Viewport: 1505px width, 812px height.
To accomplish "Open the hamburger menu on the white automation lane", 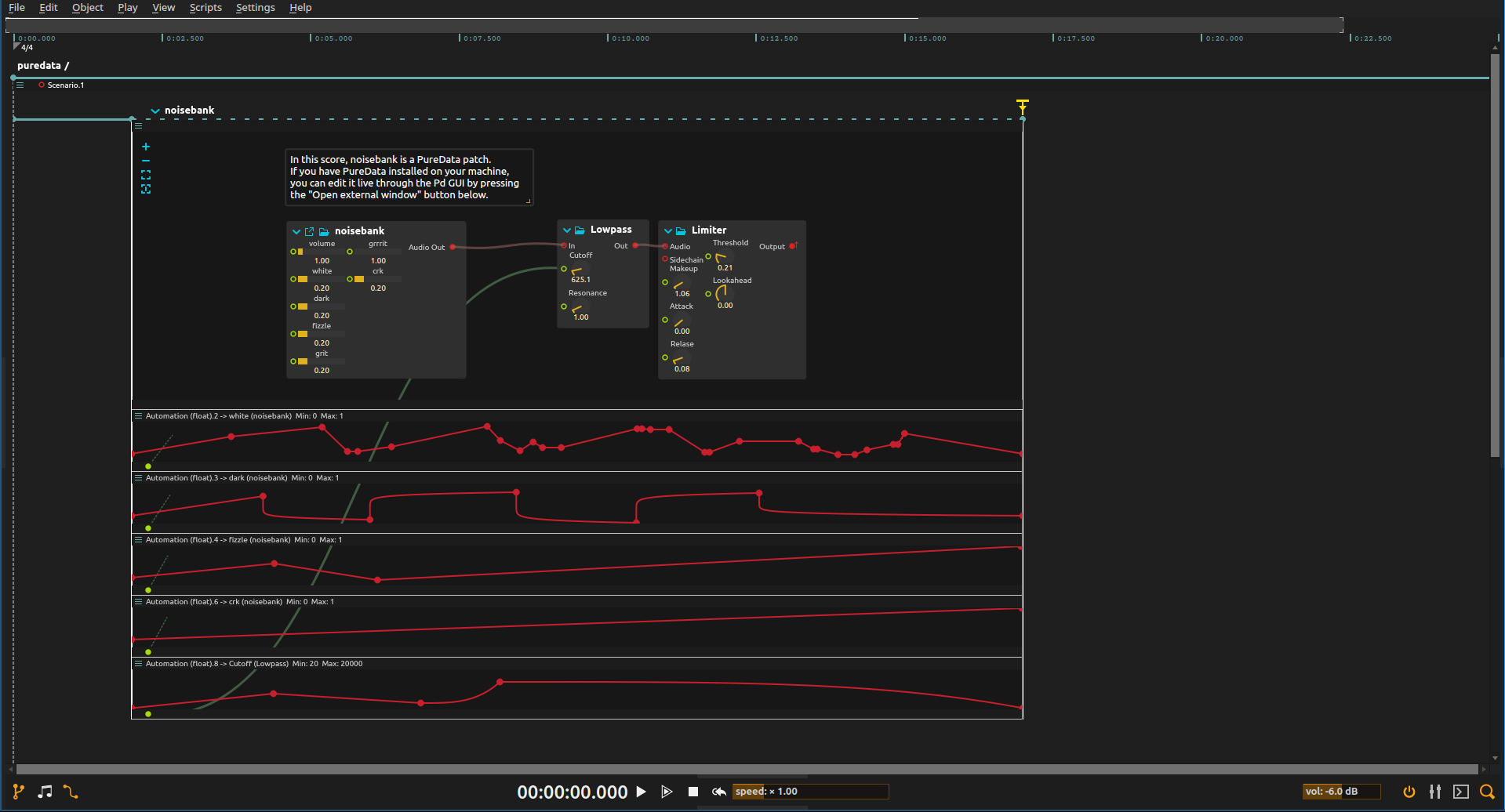I will (x=139, y=415).
